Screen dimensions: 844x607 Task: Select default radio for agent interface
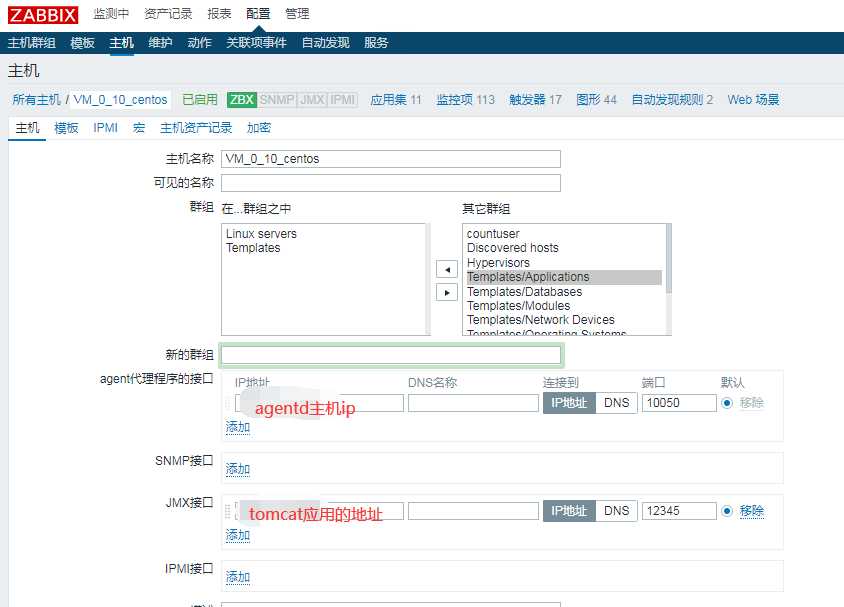(727, 403)
